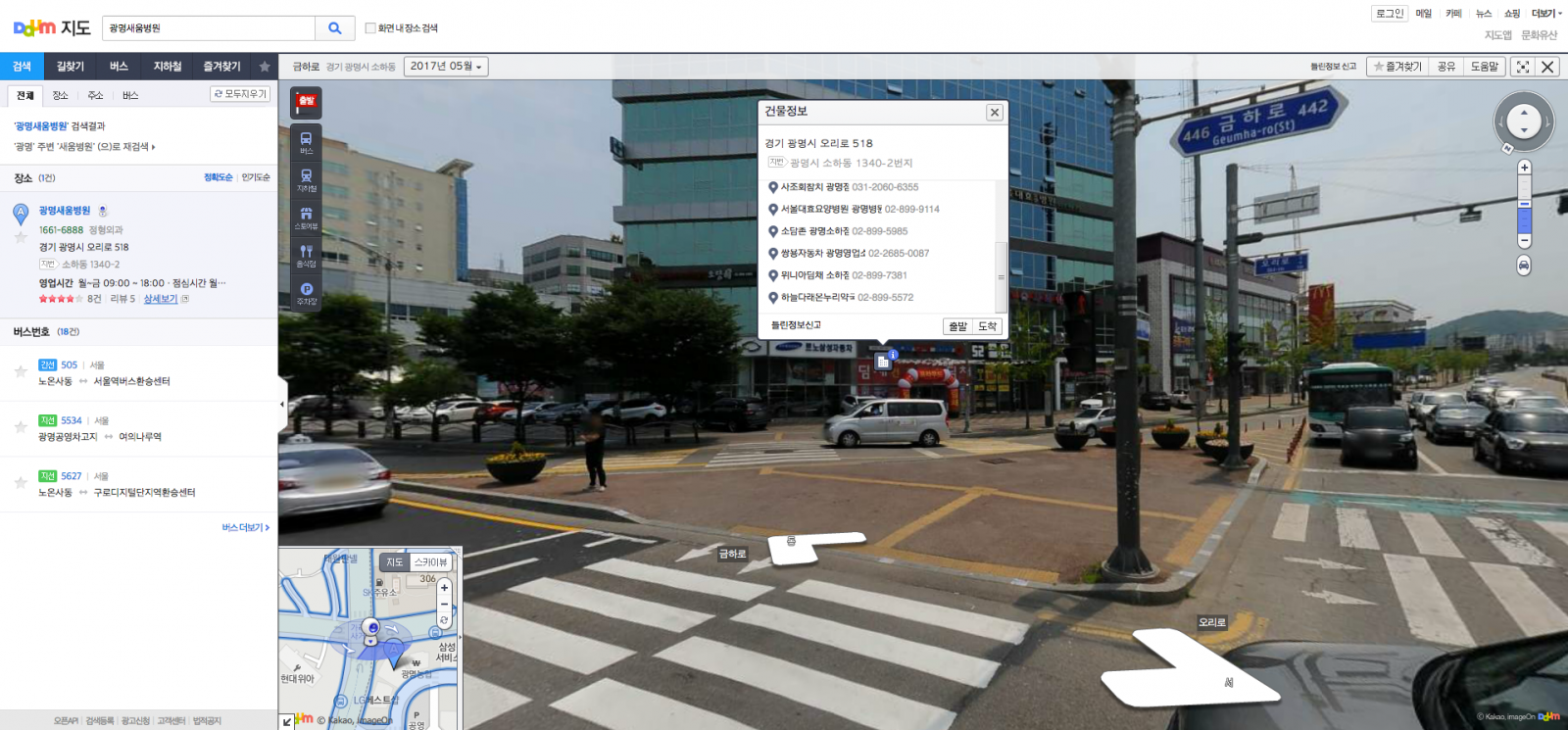Open the 길찾기 directions tab
1568x730 pixels.
click(71, 67)
